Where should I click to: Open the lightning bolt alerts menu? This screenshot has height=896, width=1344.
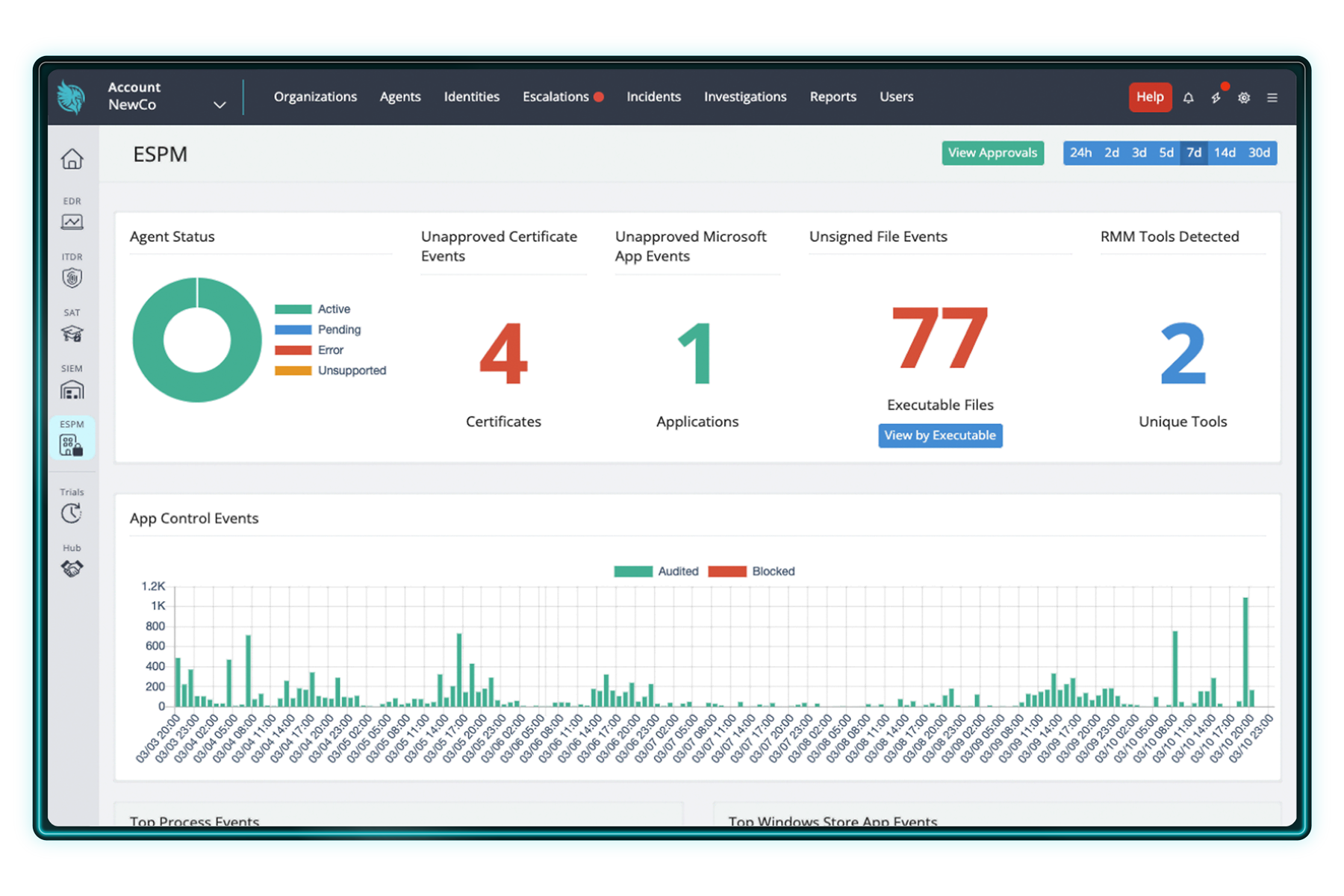(x=1216, y=98)
